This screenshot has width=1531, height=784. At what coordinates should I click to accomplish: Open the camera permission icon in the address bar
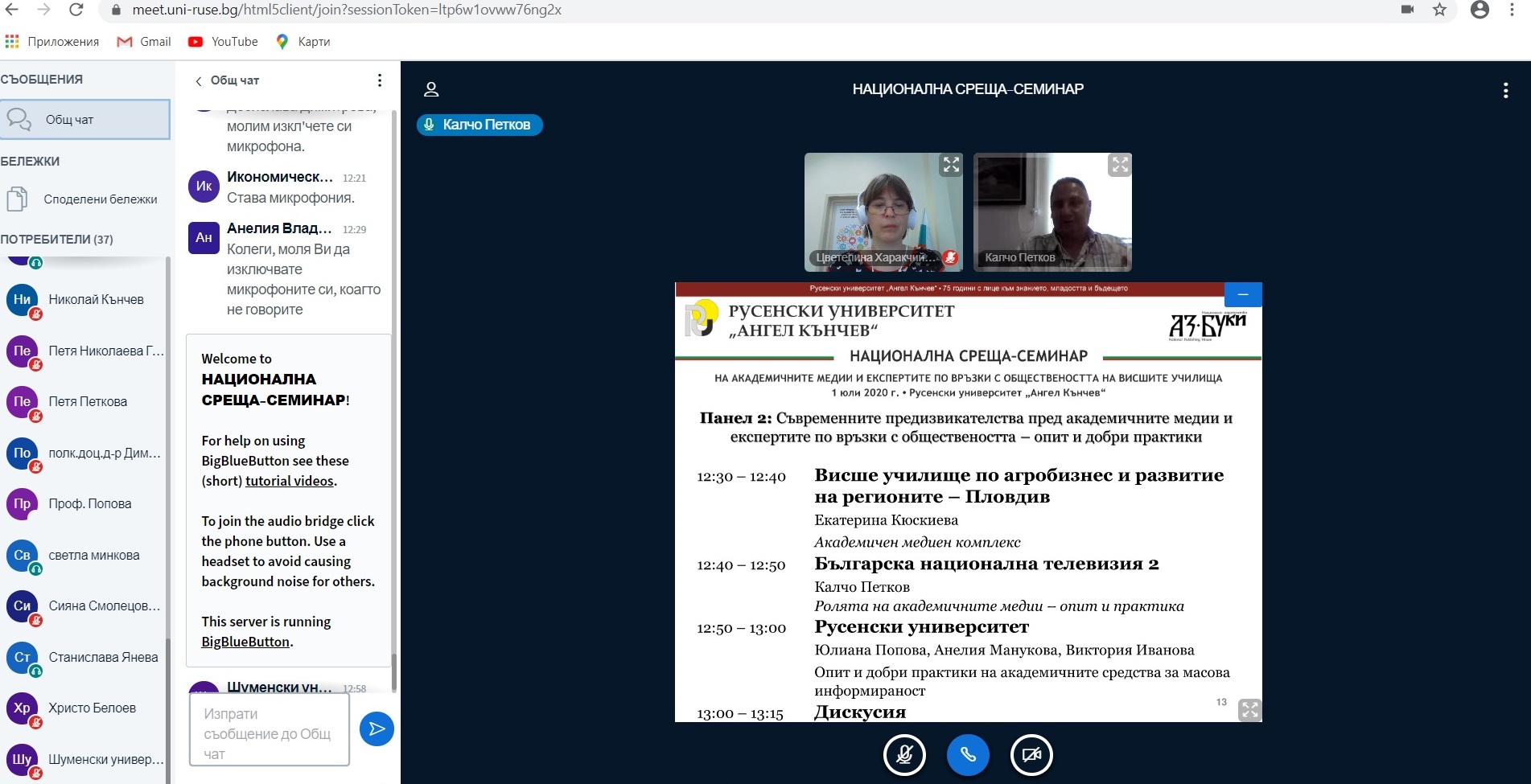(1407, 10)
